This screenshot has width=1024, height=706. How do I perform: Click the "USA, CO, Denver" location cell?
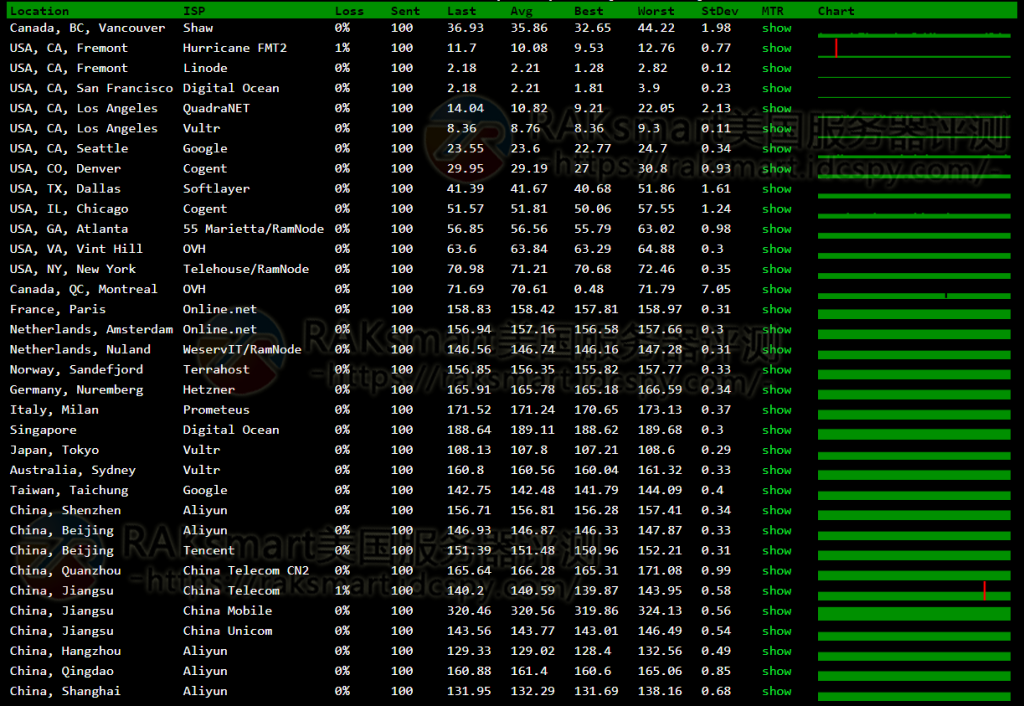65,168
